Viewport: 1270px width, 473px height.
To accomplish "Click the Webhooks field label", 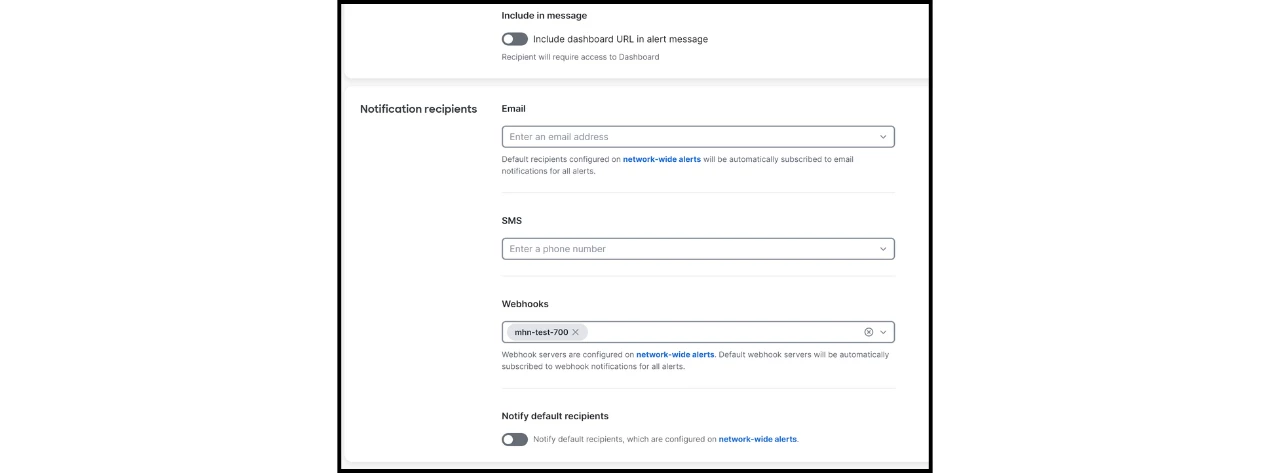I will [x=525, y=304].
